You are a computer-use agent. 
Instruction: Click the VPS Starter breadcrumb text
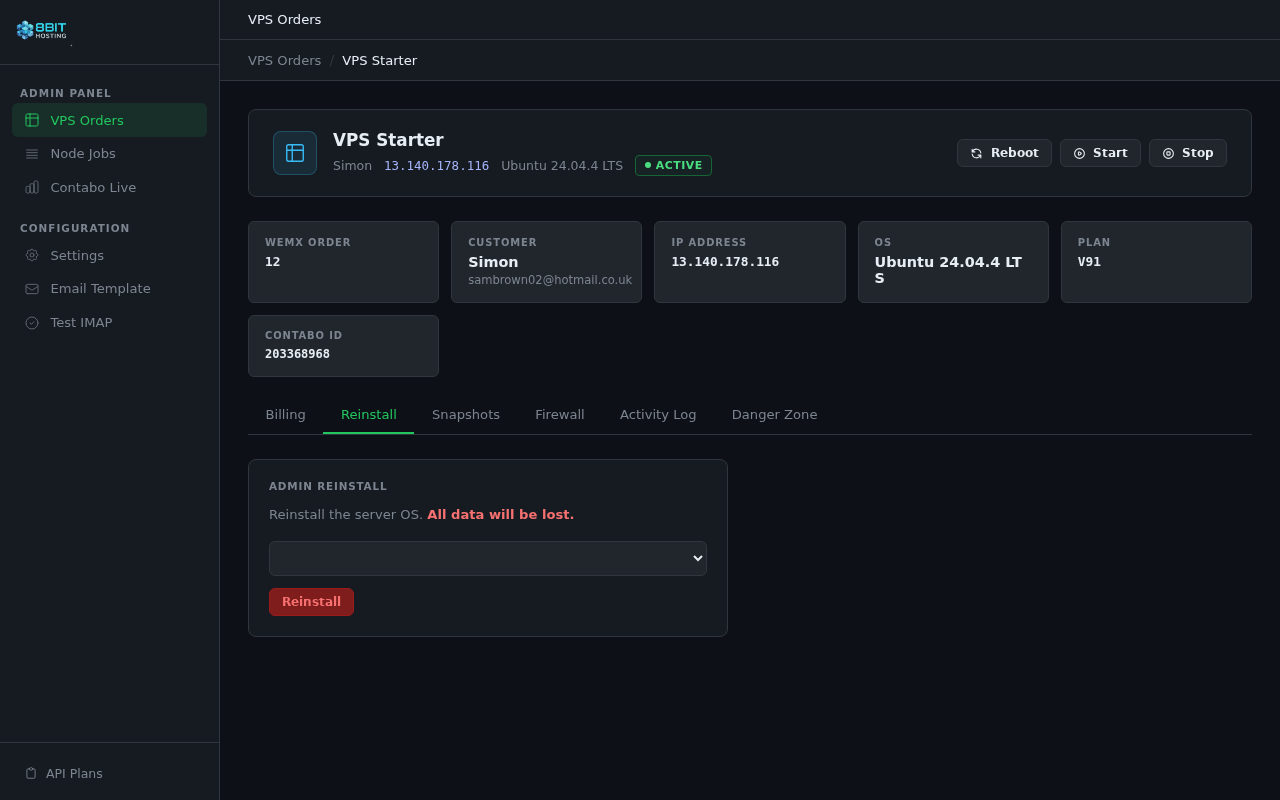(380, 60)
